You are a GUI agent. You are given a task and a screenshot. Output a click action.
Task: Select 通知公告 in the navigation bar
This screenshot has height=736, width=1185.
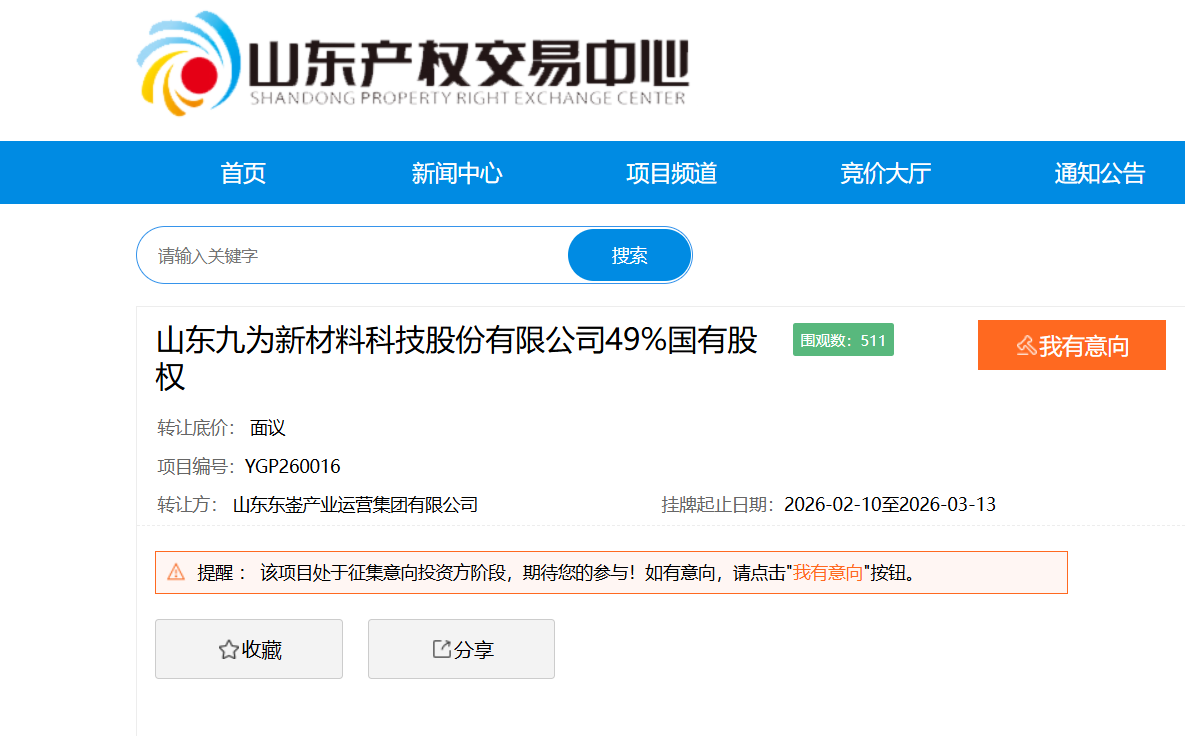click(x=1099, y=173)
